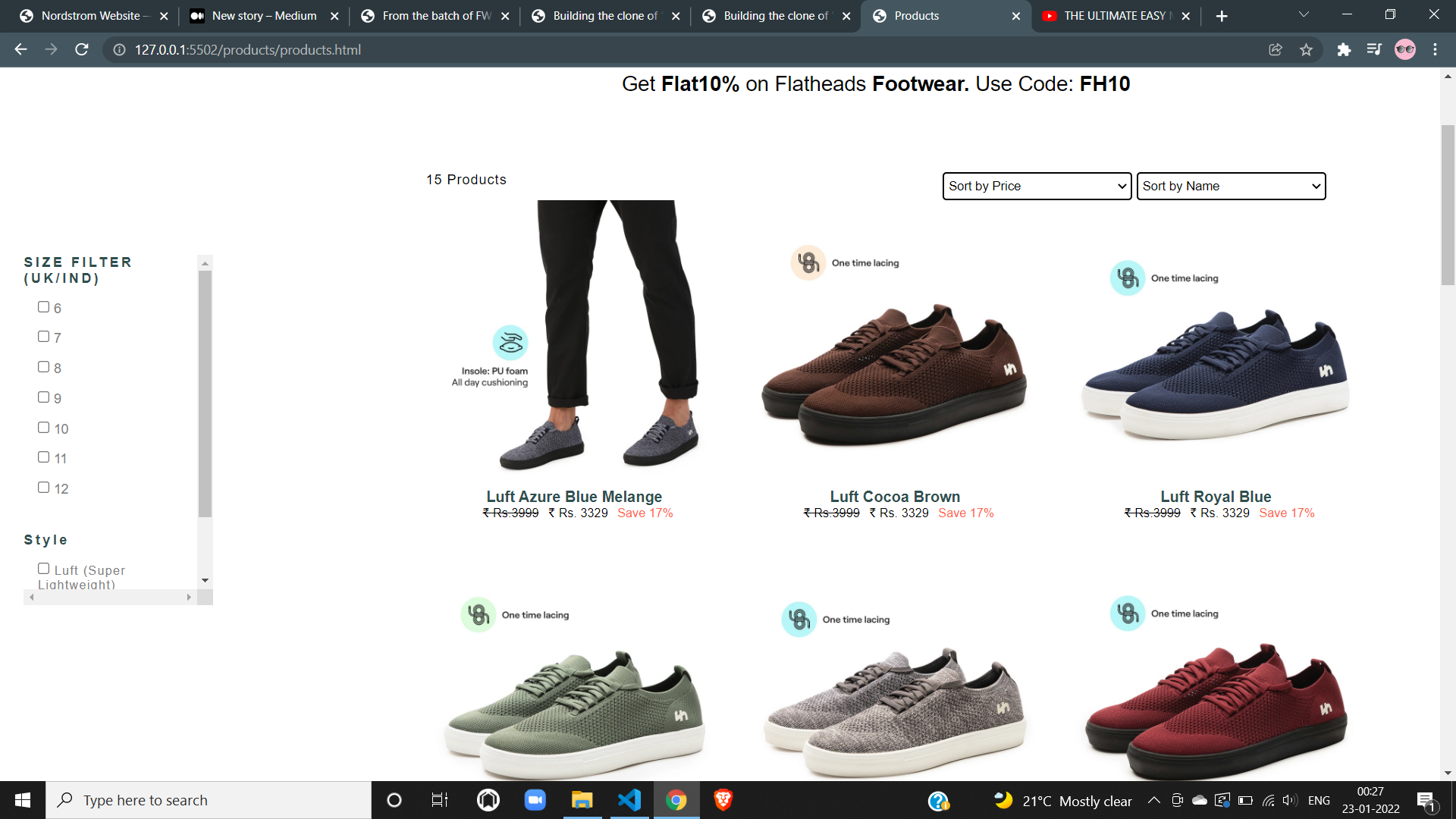Viewport: 1456px width, 819px height.
Task: Tick the size 9 checkbox
Action: click(x=44, y=397)
